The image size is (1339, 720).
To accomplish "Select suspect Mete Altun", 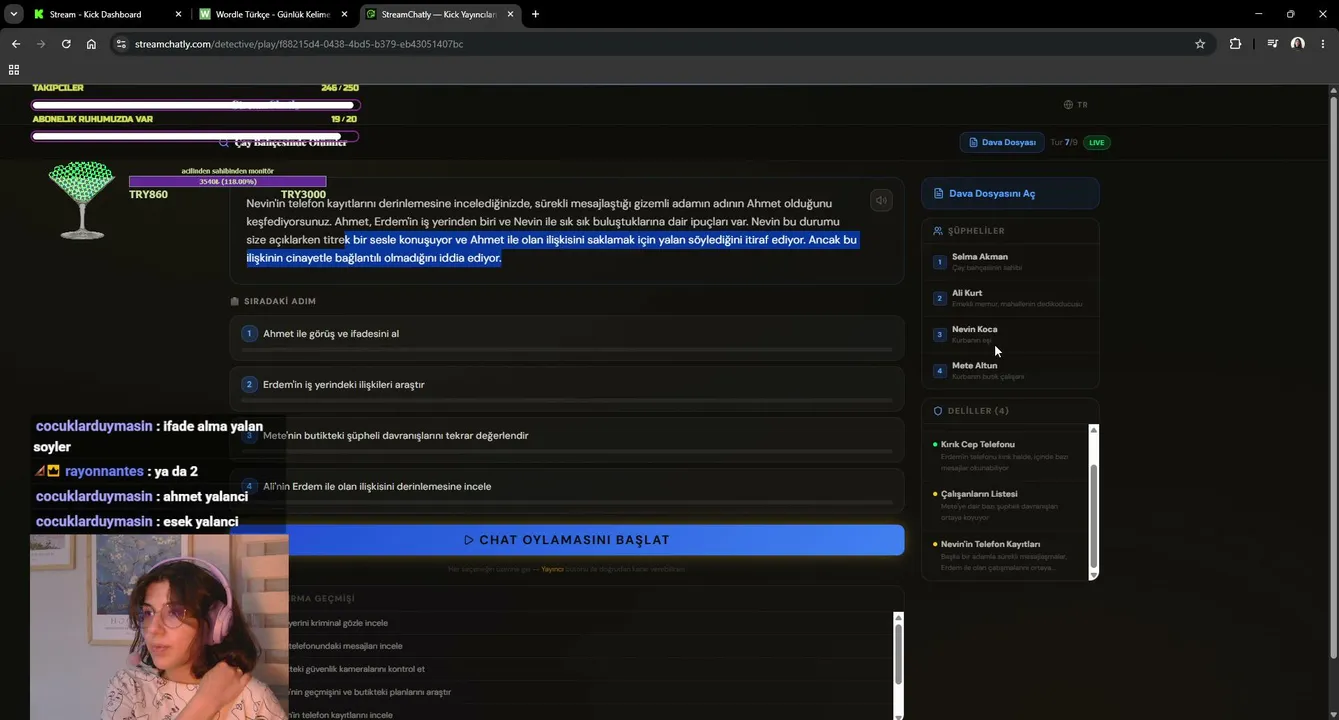I will tap(1010, 370).
